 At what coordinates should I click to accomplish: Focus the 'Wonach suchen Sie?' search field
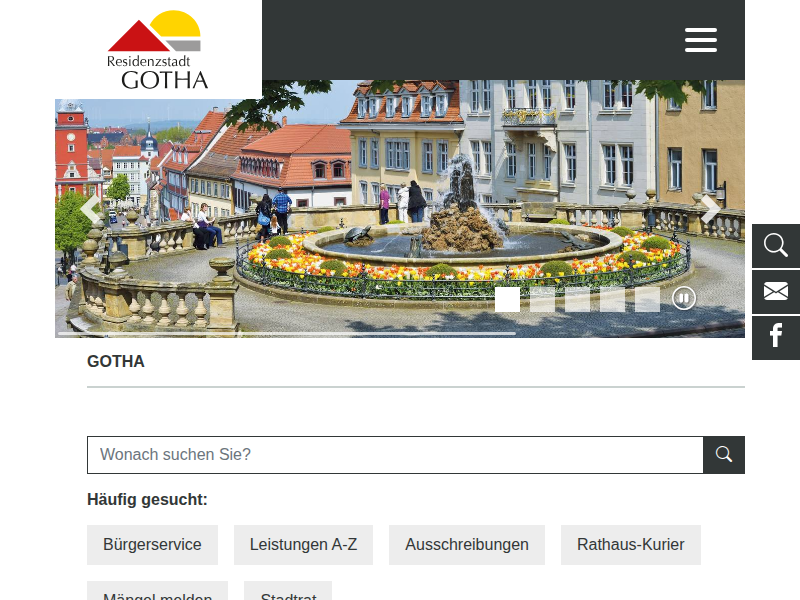coord(395,455)
